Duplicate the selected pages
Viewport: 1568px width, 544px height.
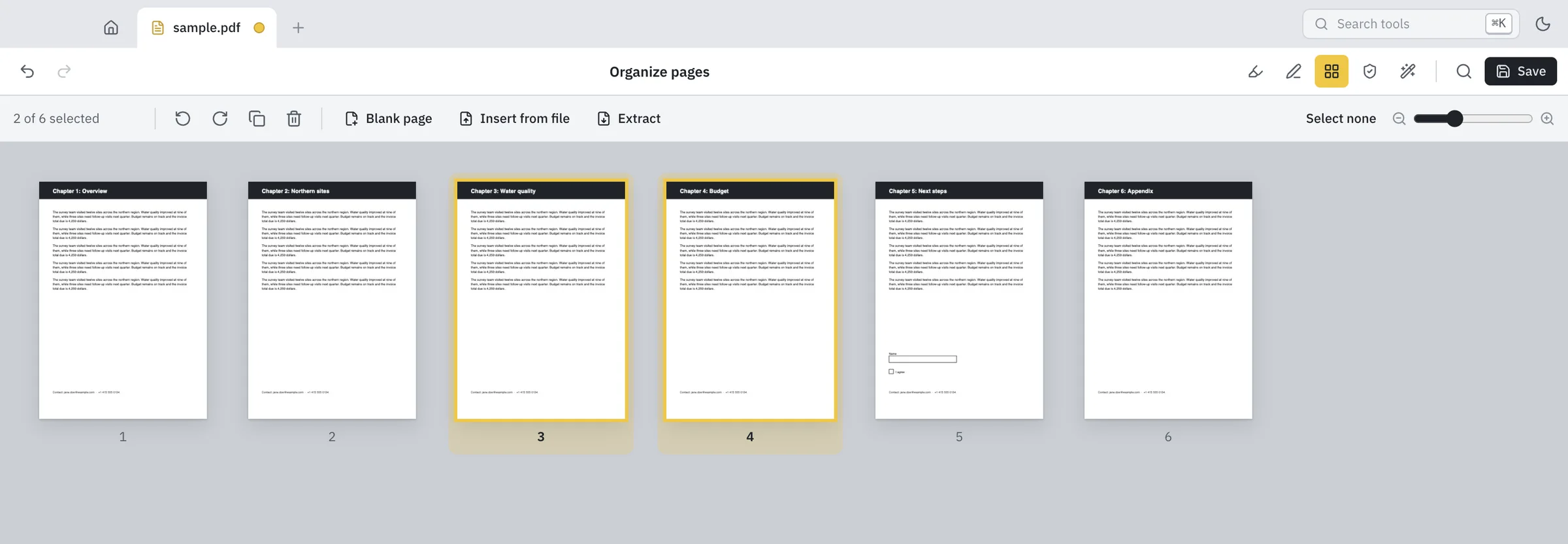coord(257,118)
